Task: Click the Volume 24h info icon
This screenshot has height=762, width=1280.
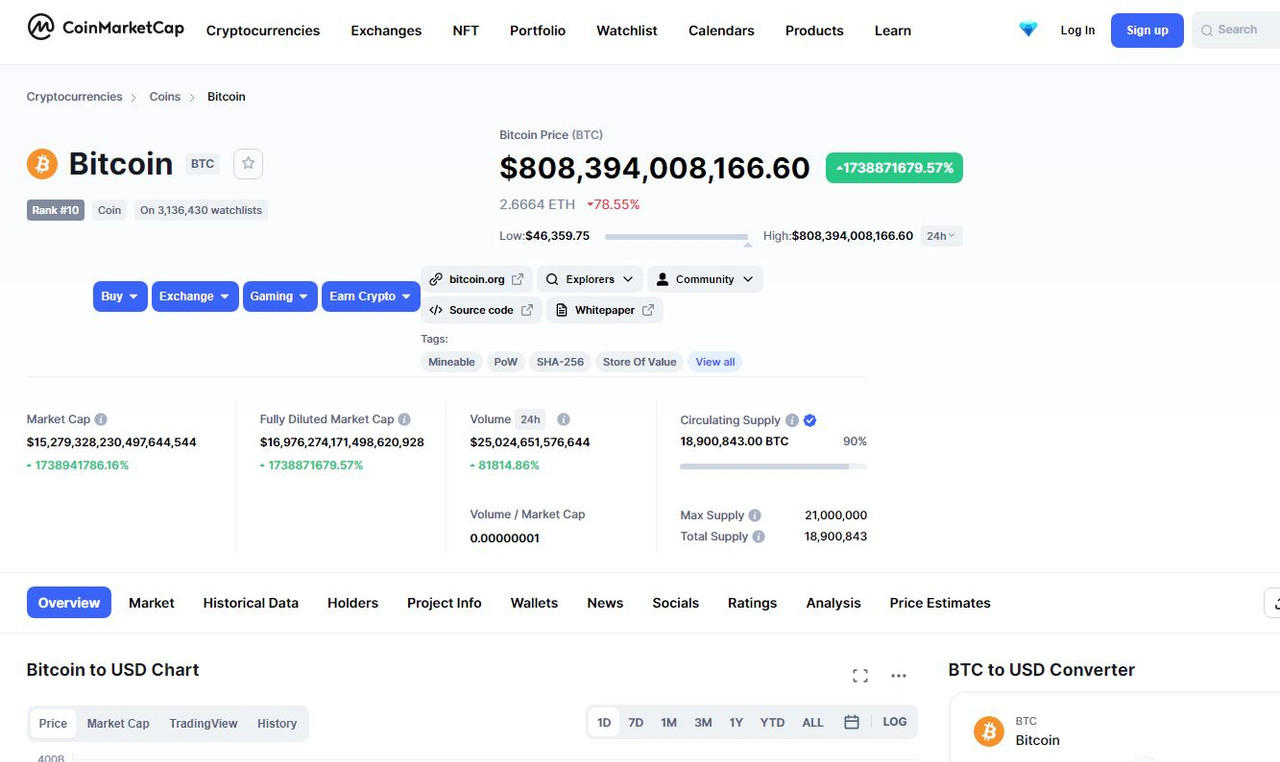Action: (x=563, y=420)
